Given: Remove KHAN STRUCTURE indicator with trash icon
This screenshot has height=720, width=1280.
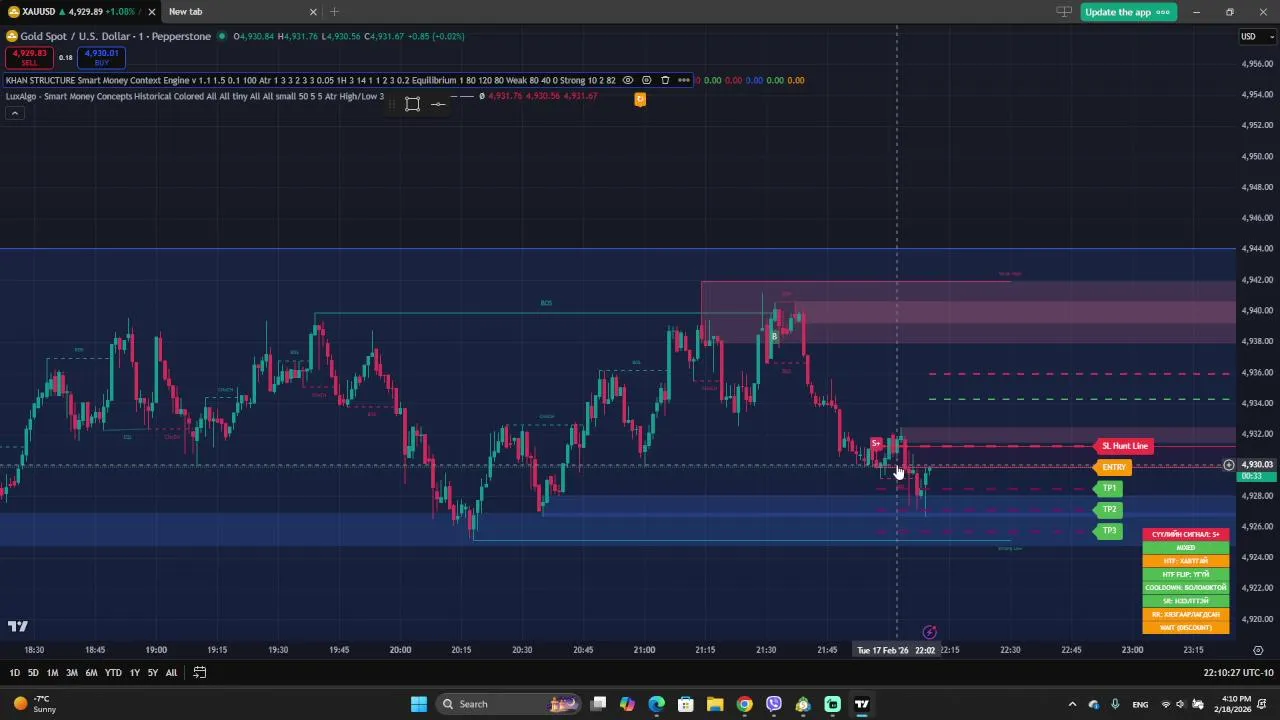Looking at the screenshot, I should (665, 80).
